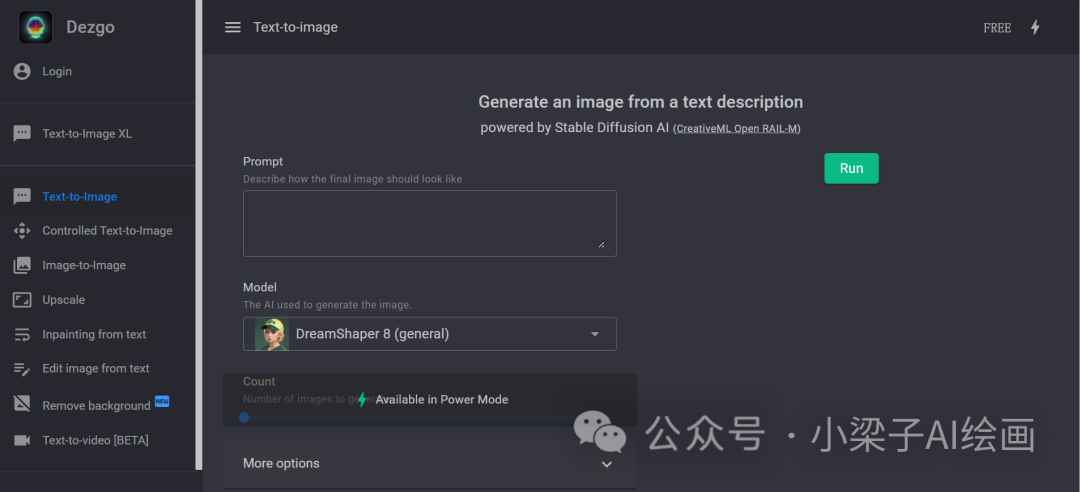1080x492 pixels.
Task: Select Remove background option
Action: [x=97, y=405]
